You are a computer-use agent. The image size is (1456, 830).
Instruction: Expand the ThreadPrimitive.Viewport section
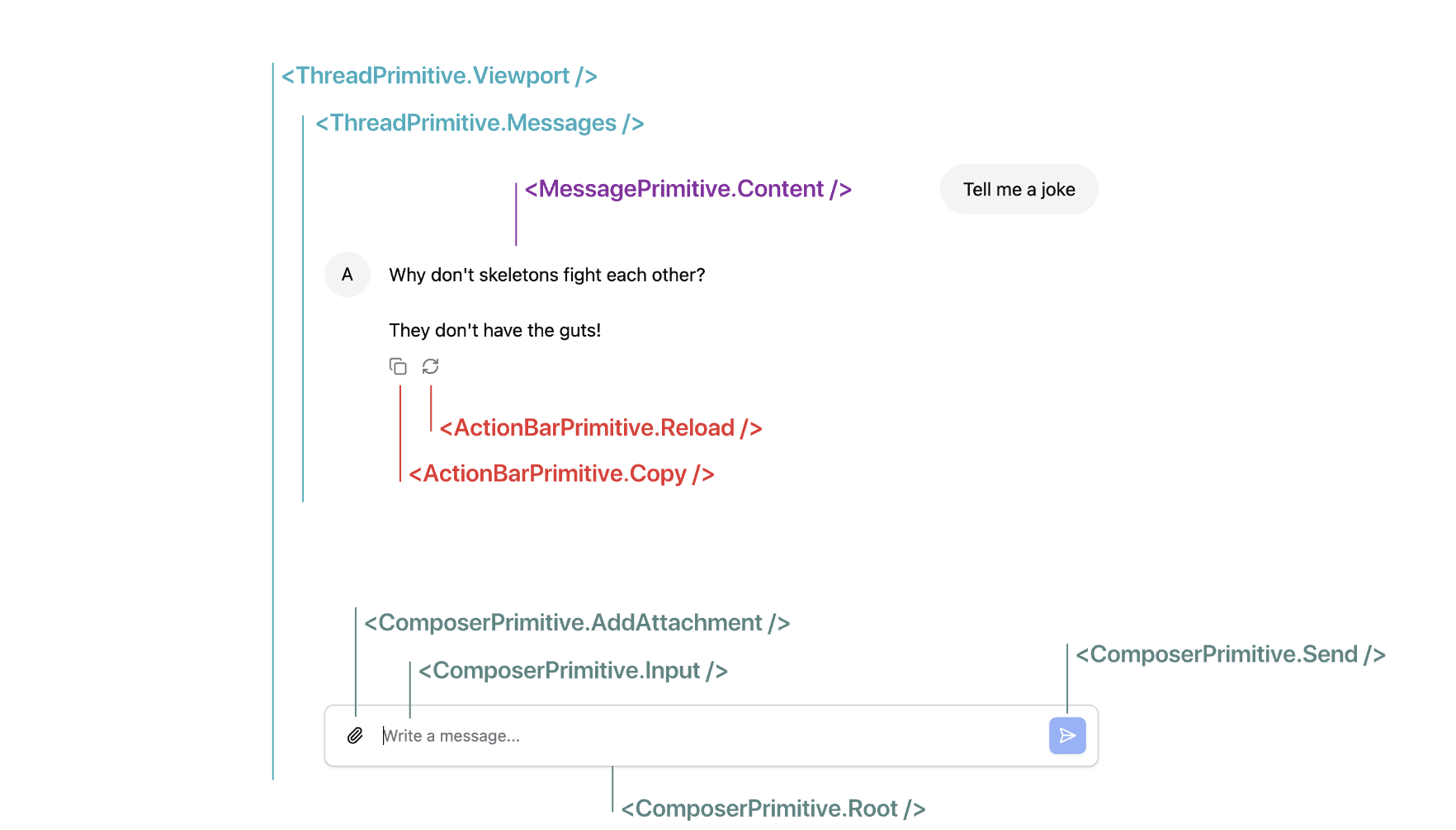pyautogui.click(x=439, y=75)
